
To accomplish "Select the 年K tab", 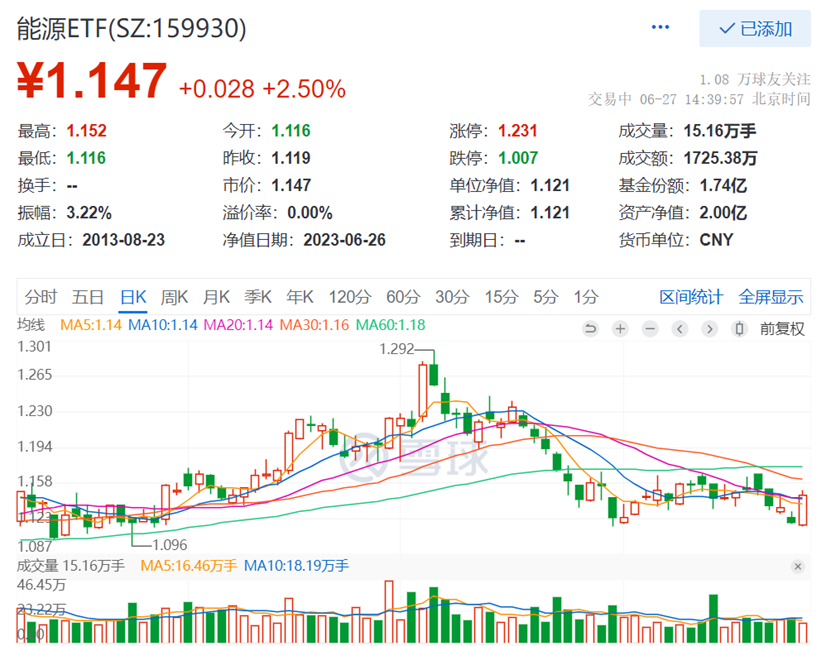I will pos(300,297).
